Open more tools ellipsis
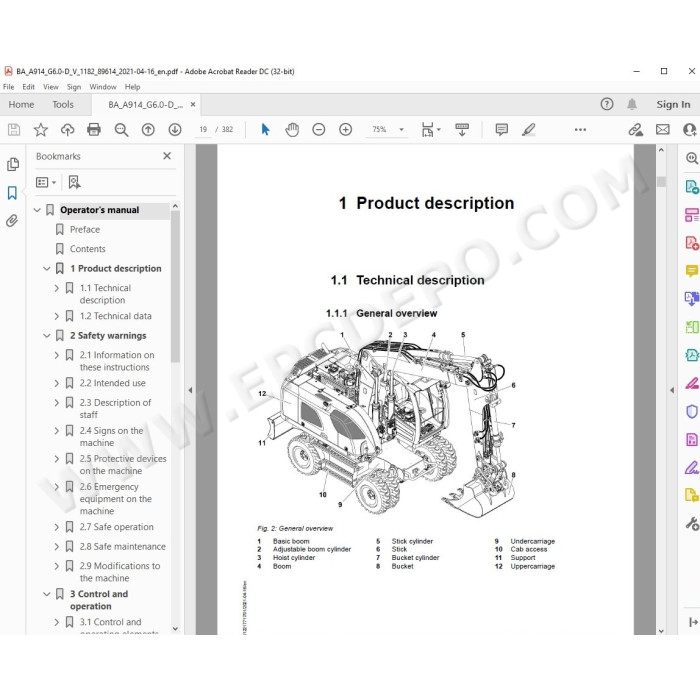This screenshot has height=700, width=700. (580, 130)
